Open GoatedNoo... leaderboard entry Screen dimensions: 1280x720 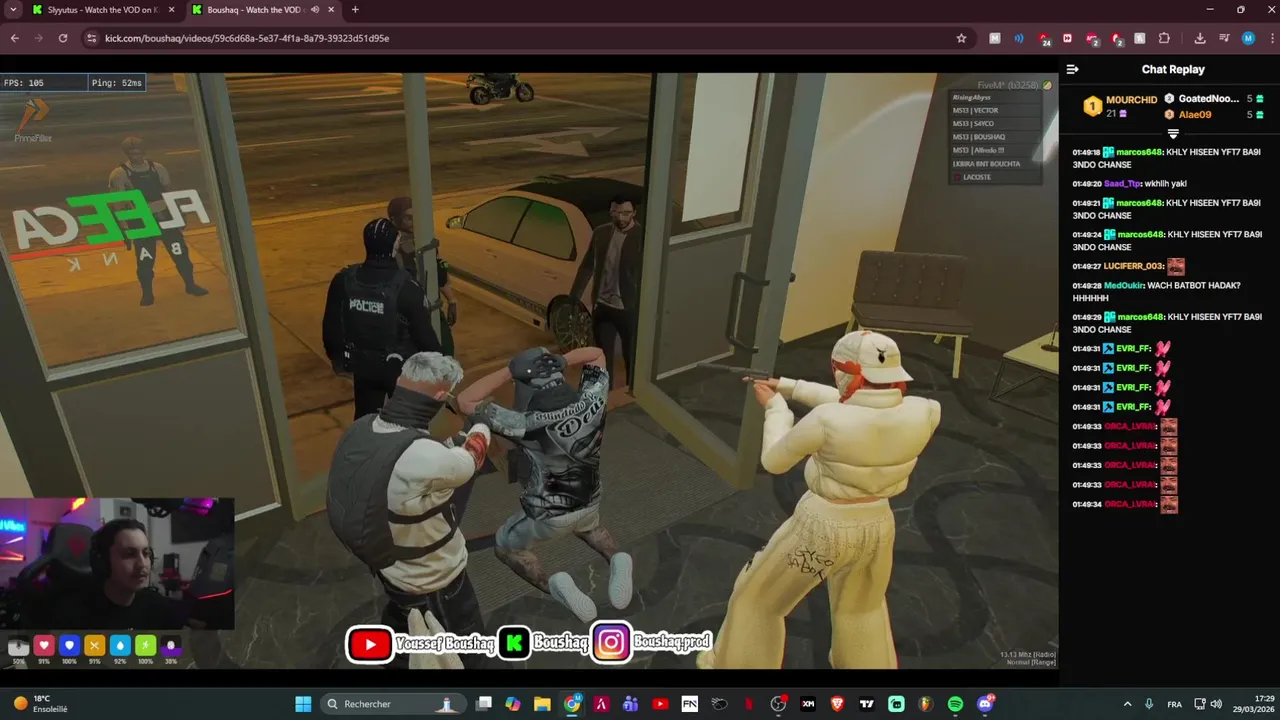tap(1208, 99)
